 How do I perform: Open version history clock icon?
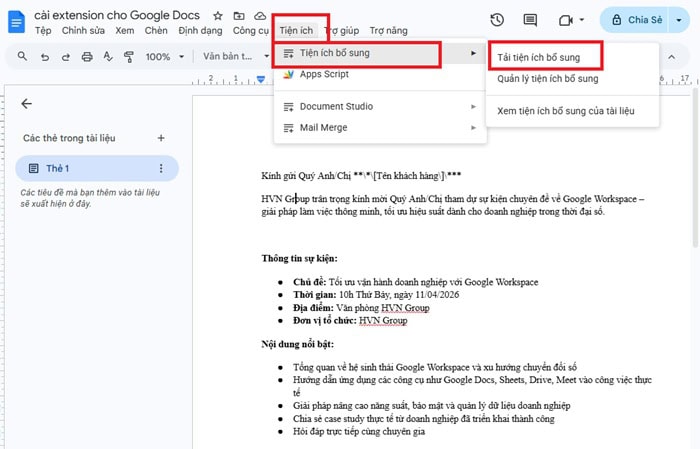497,20
